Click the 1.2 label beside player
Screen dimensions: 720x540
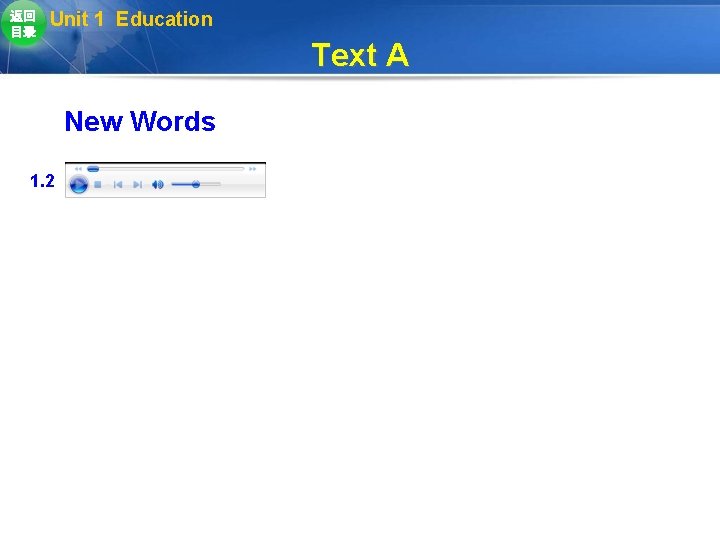pos(42,181)
